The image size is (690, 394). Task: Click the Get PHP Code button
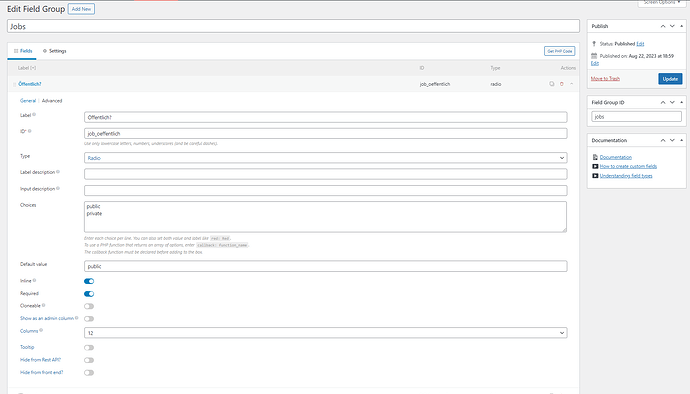tap(559, 51)
